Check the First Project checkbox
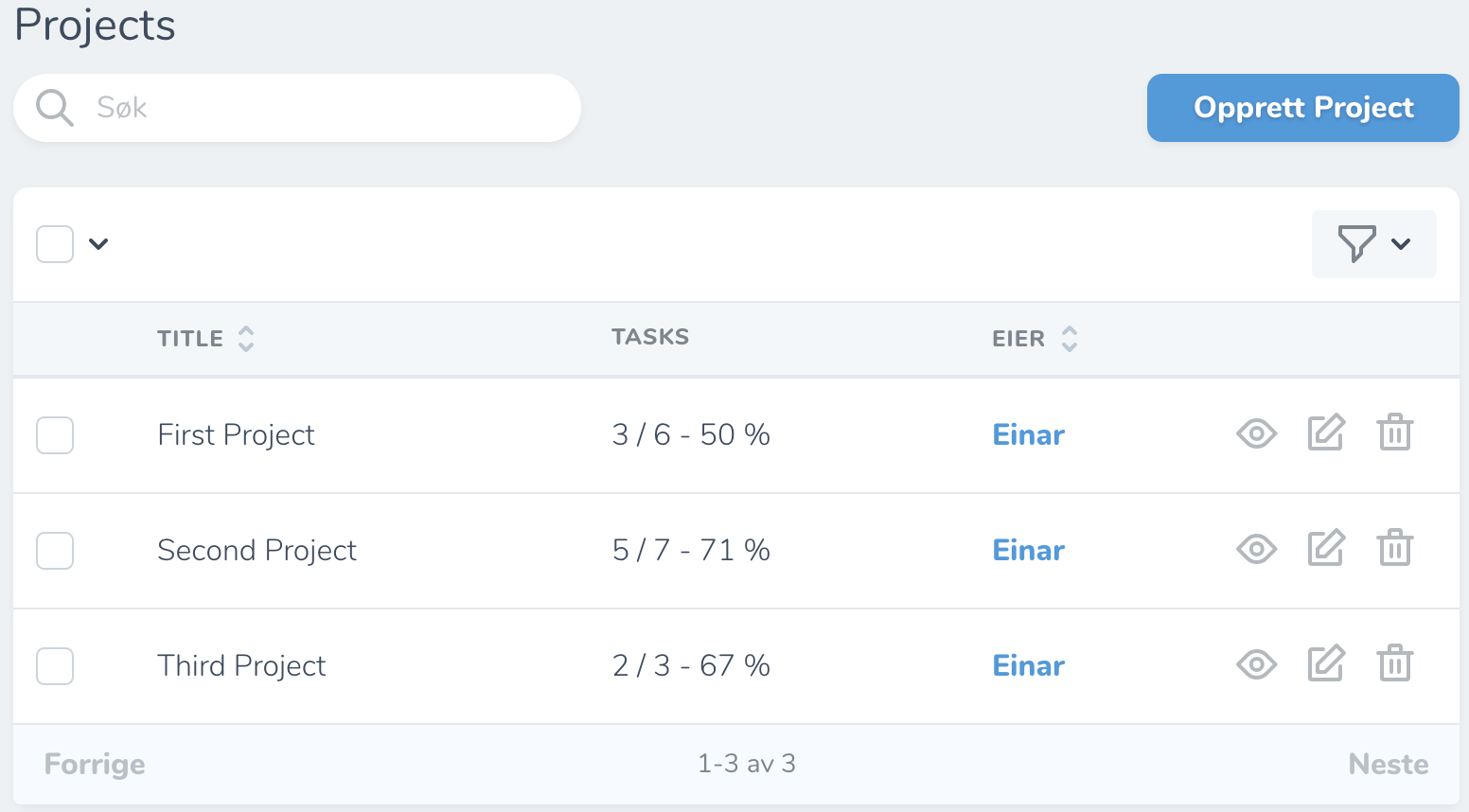The image size is (1469, 812). coord(55,435)
